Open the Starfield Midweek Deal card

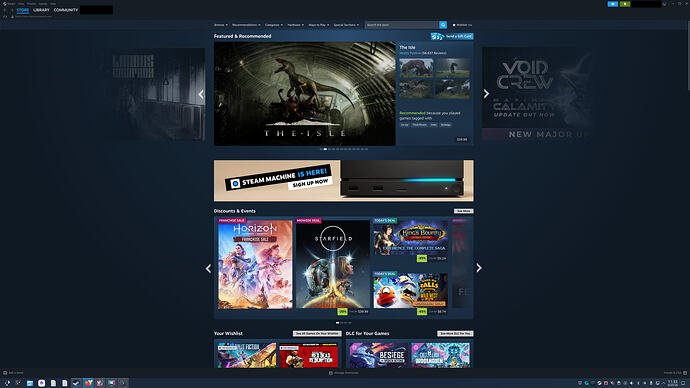(x=333, y=264)
